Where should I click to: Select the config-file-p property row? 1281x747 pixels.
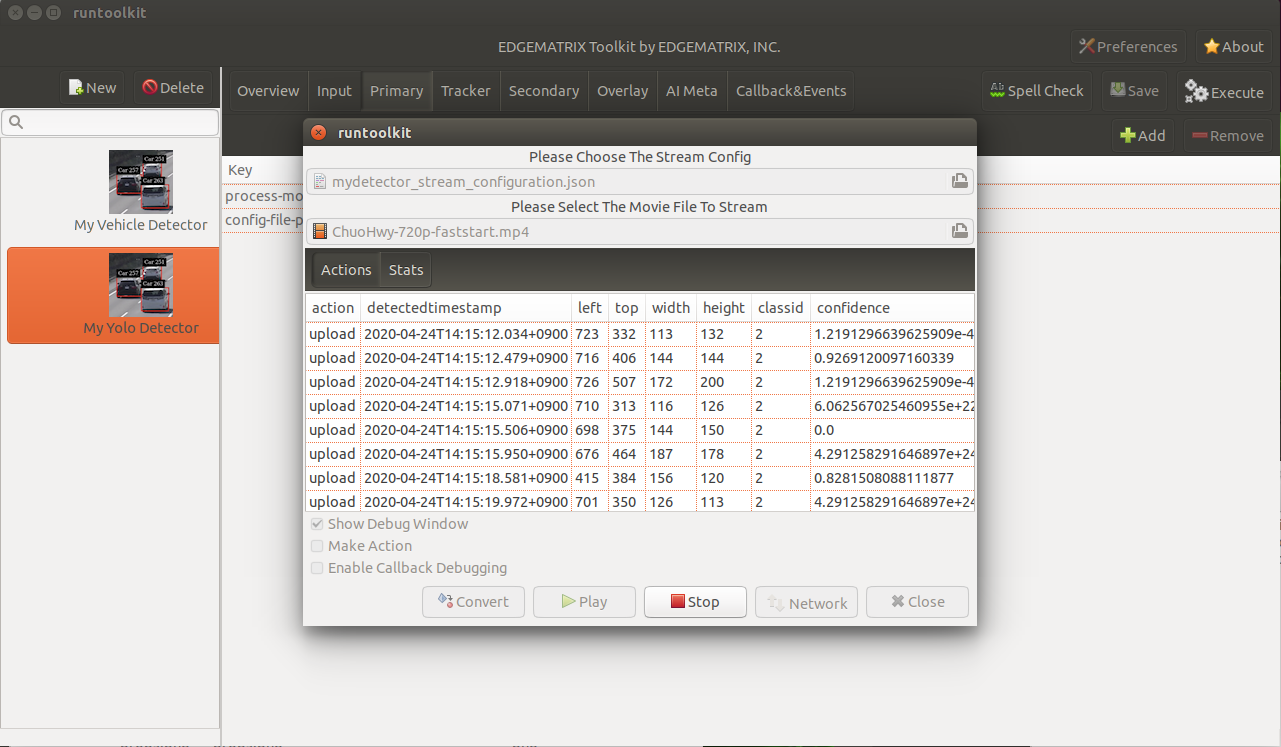(263, 220)
